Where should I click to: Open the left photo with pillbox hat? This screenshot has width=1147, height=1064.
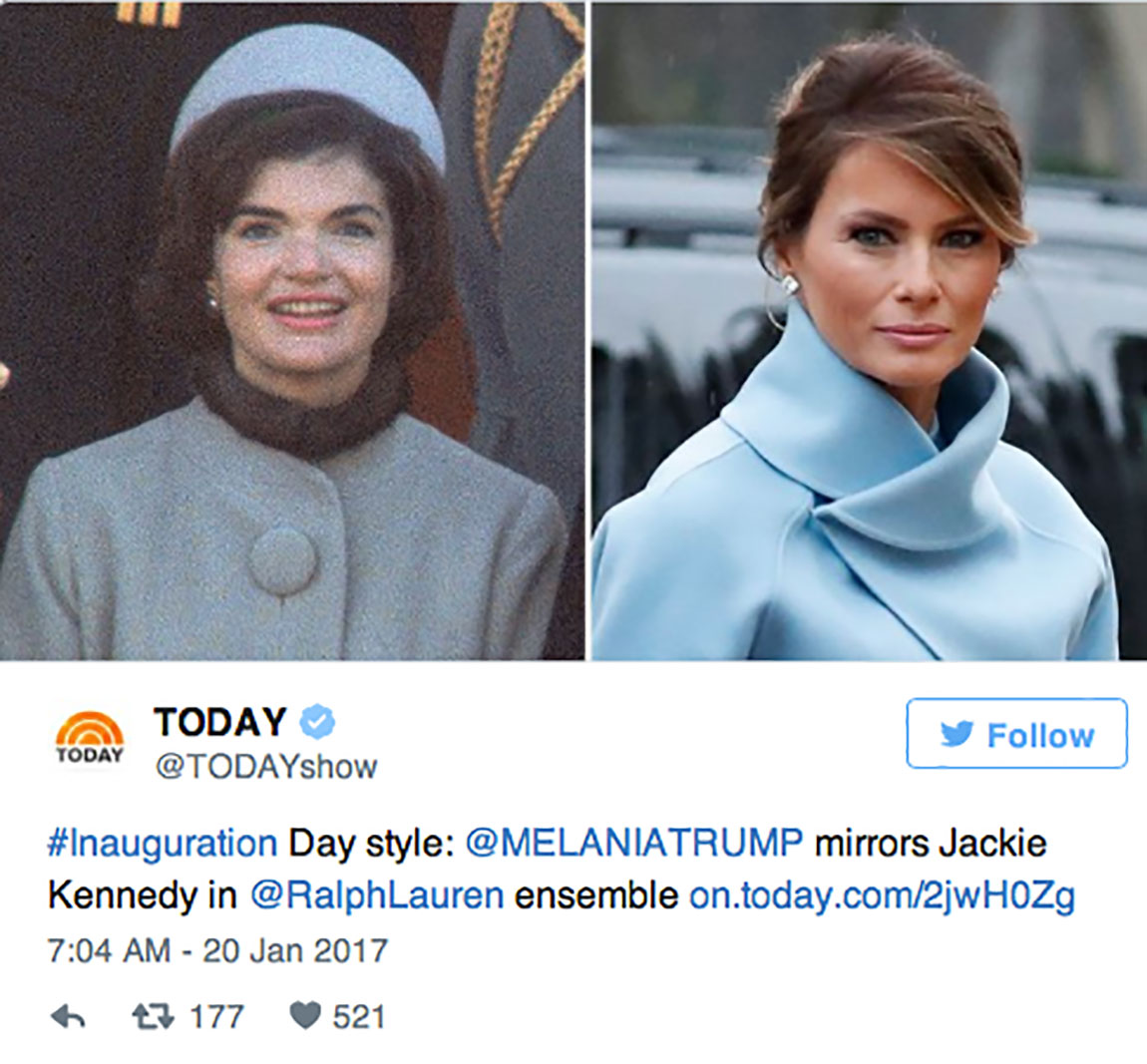coord(292,330)
